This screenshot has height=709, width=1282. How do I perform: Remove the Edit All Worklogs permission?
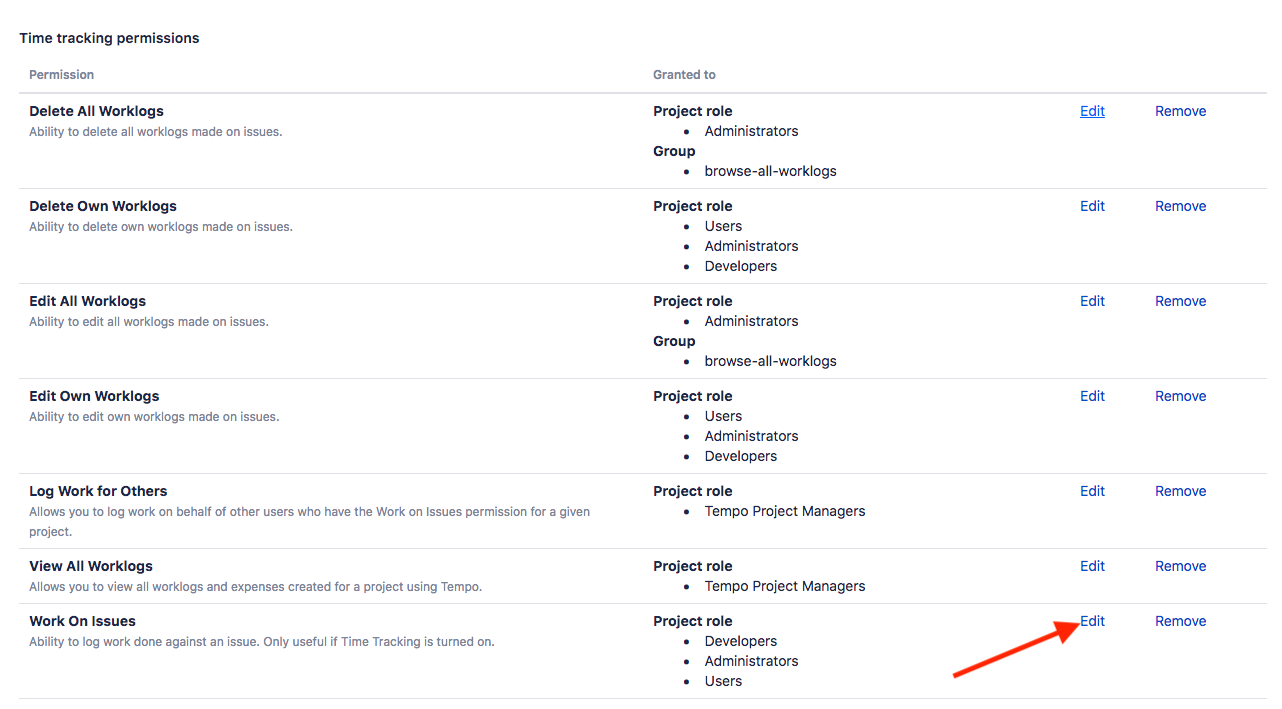coord(1180,301)
